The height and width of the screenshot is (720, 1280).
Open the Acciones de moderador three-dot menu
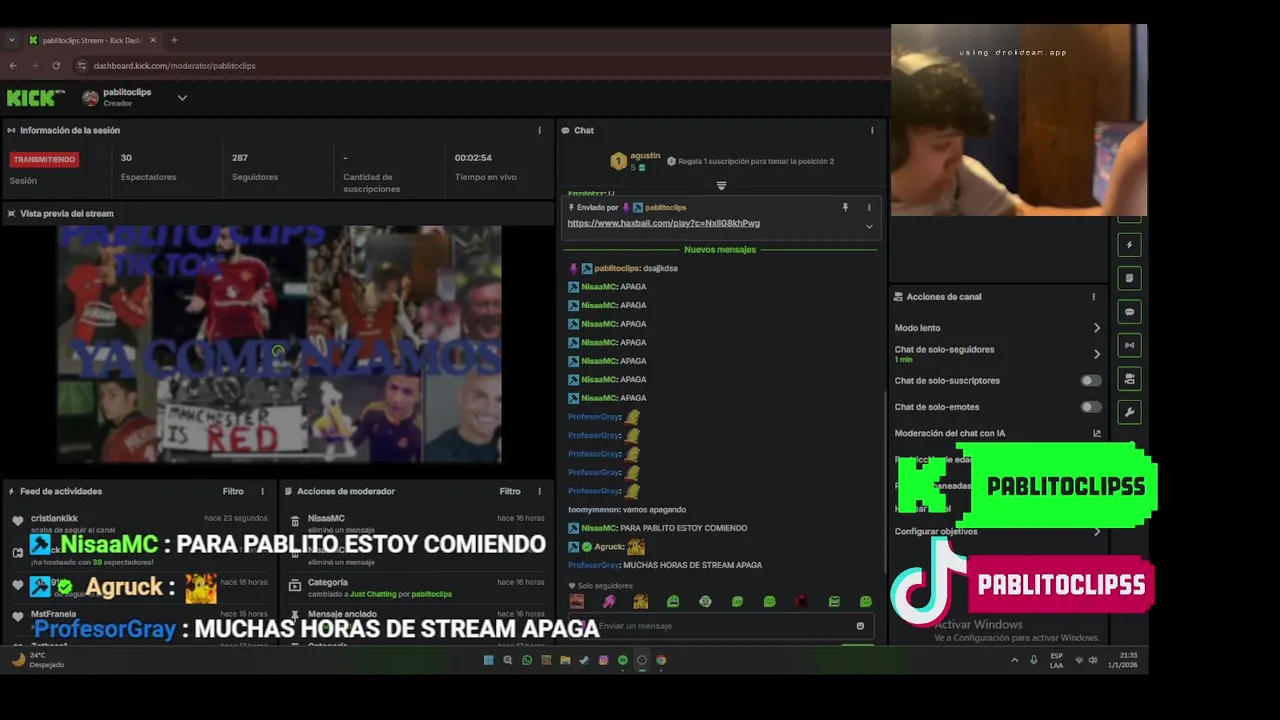(539, 491)
